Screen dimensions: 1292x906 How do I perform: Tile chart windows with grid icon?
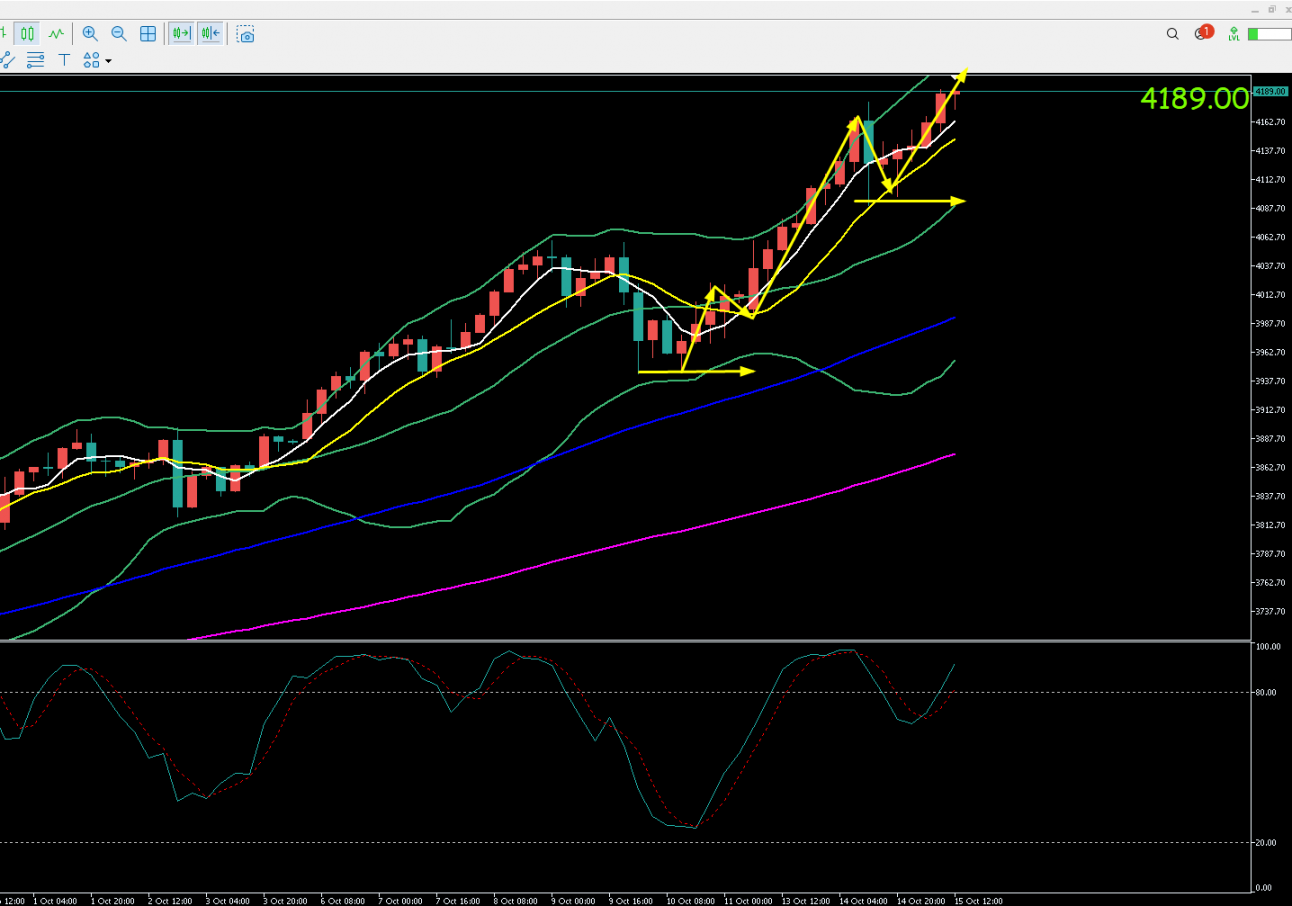pos(148,33)
